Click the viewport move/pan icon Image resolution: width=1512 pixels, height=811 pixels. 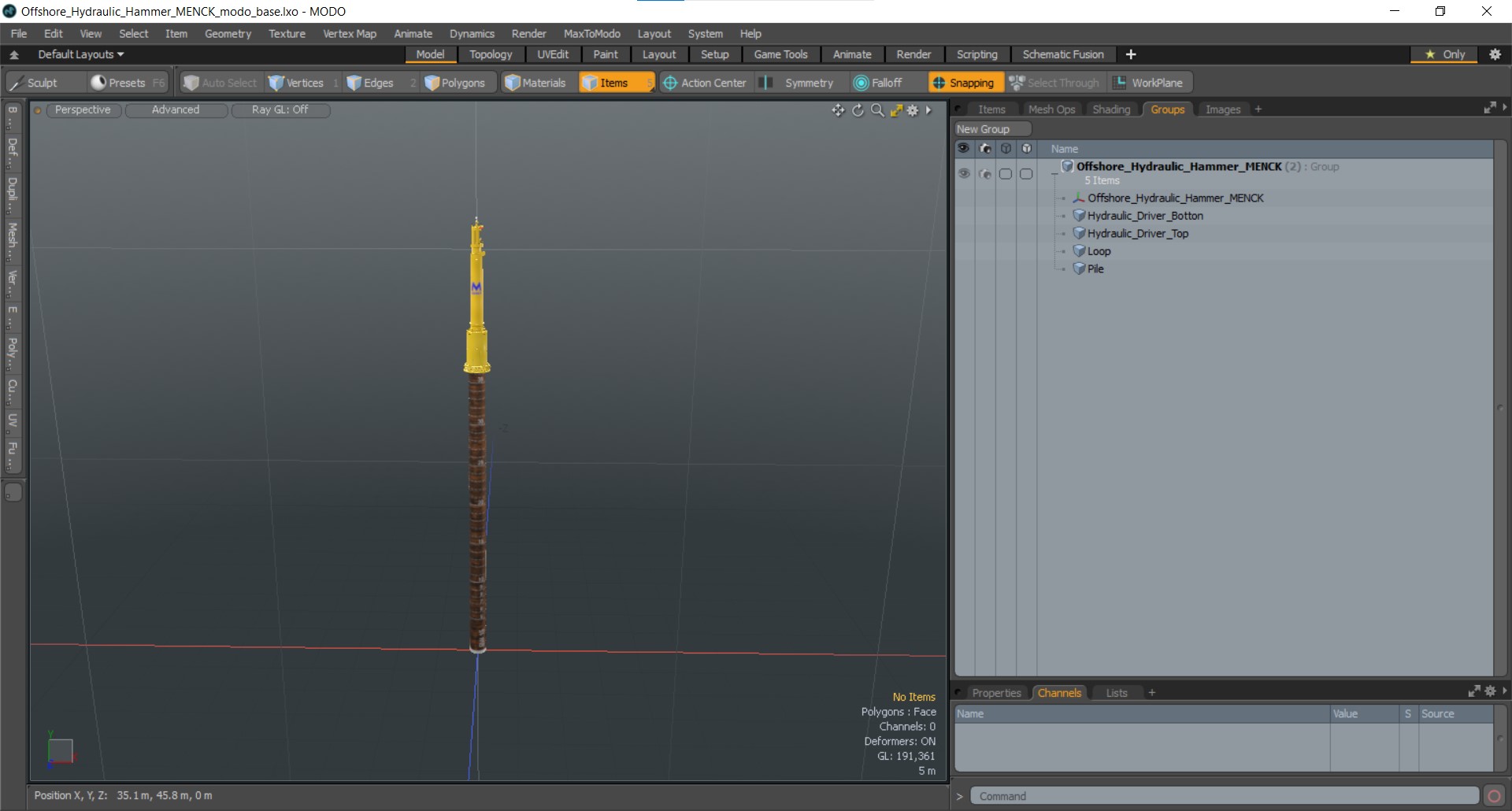pos(838,110)
